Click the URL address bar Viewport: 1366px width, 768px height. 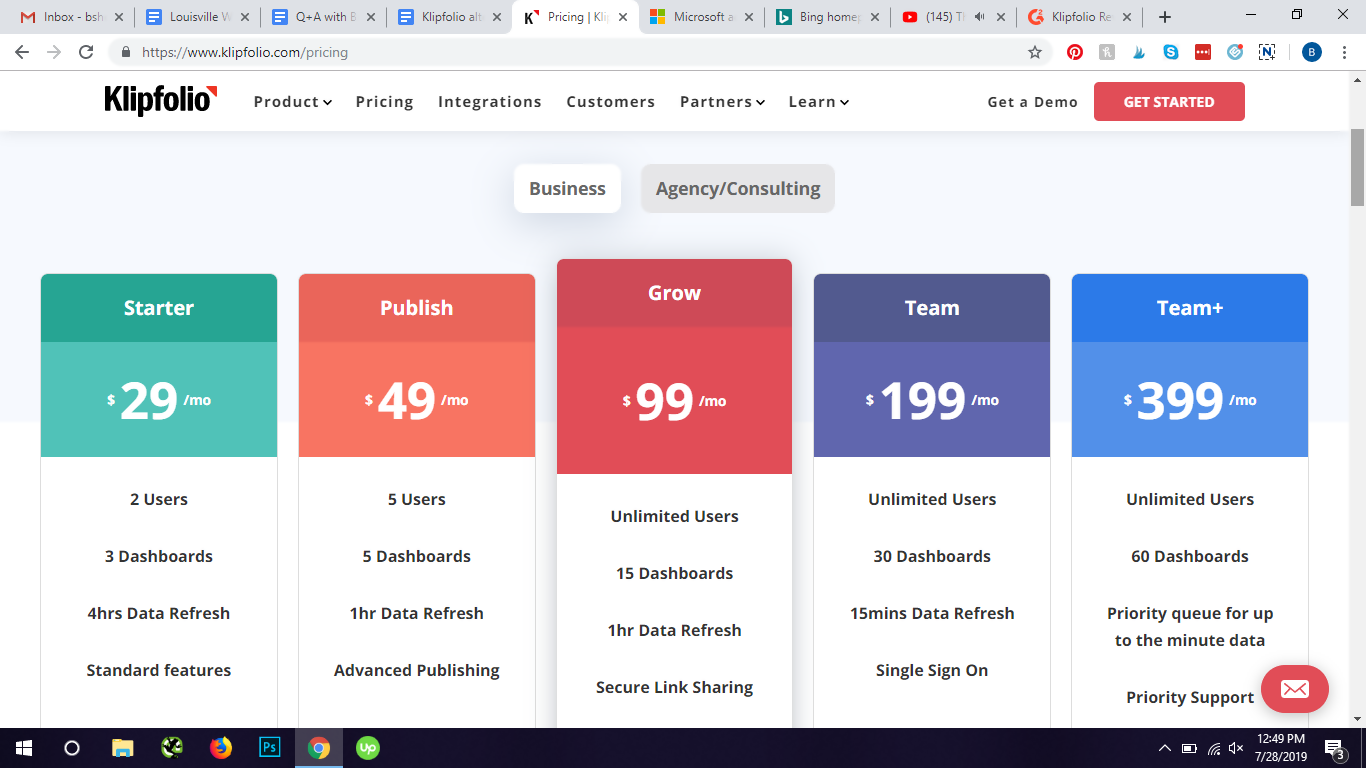tap(580, 52)
